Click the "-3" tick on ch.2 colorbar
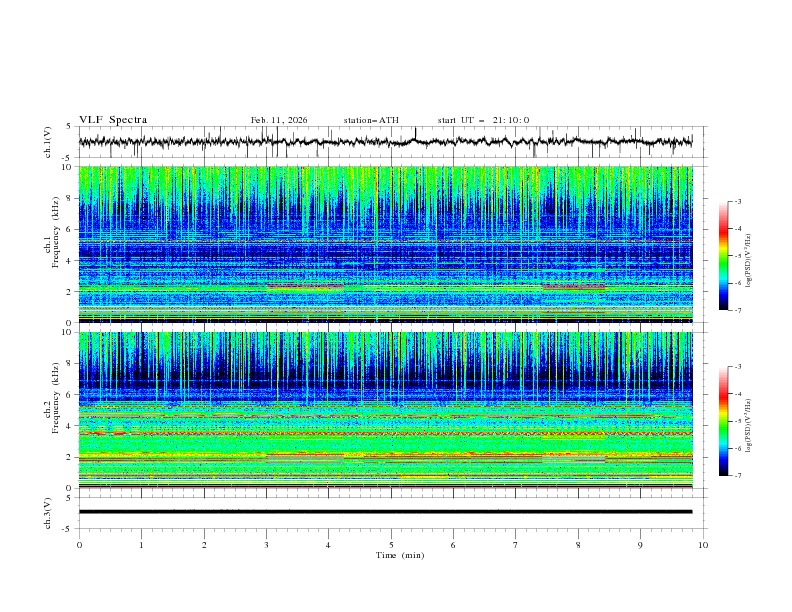 (x=737, y=367)
